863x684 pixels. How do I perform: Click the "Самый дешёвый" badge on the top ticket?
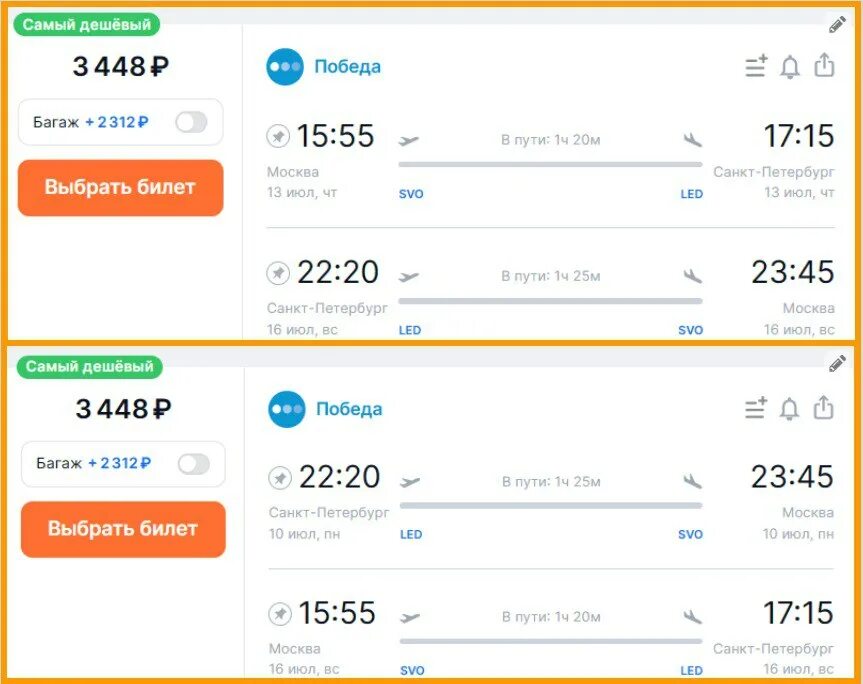click(x=87, y=25)
